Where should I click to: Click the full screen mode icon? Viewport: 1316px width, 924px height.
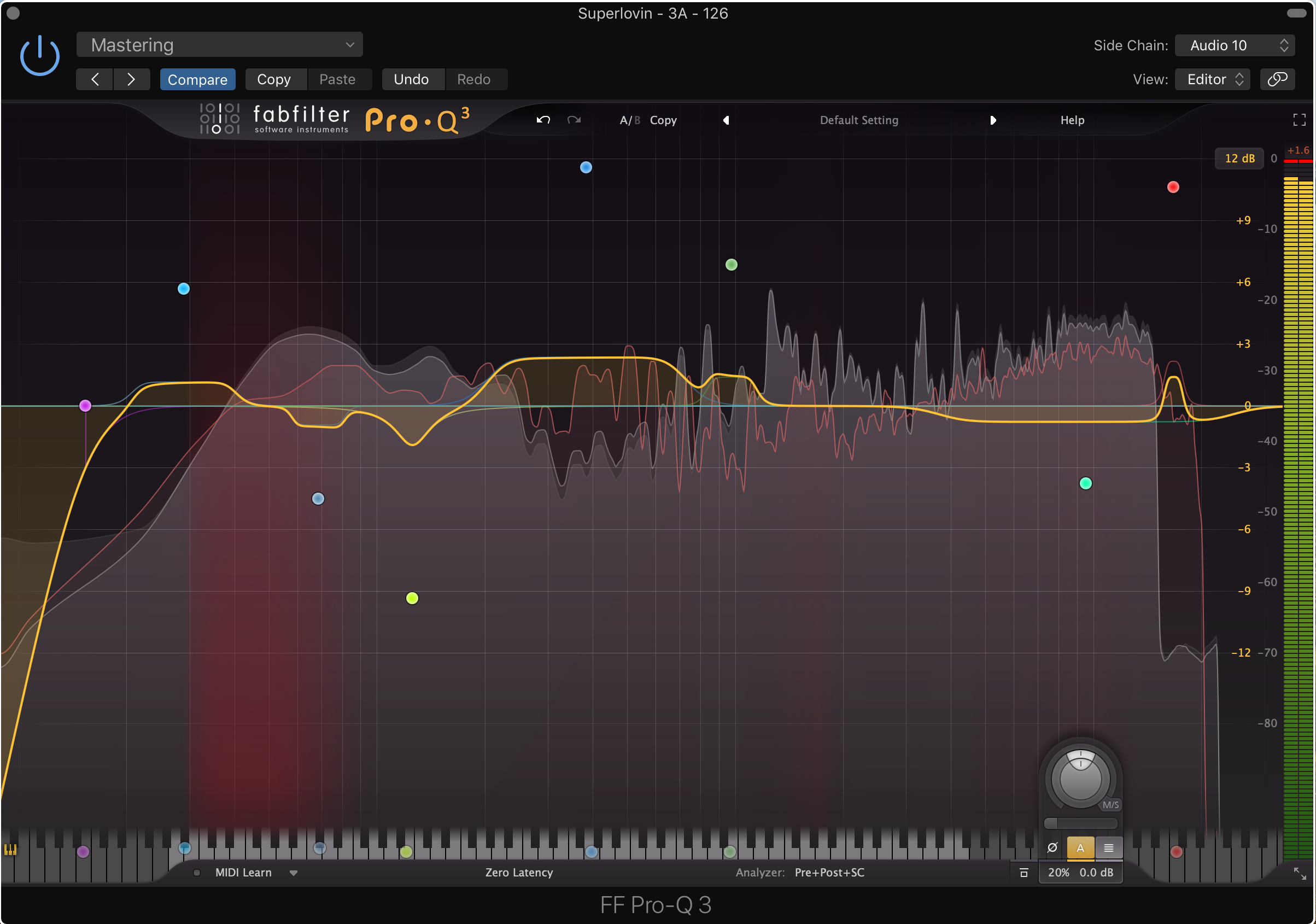pos(1299,119)
